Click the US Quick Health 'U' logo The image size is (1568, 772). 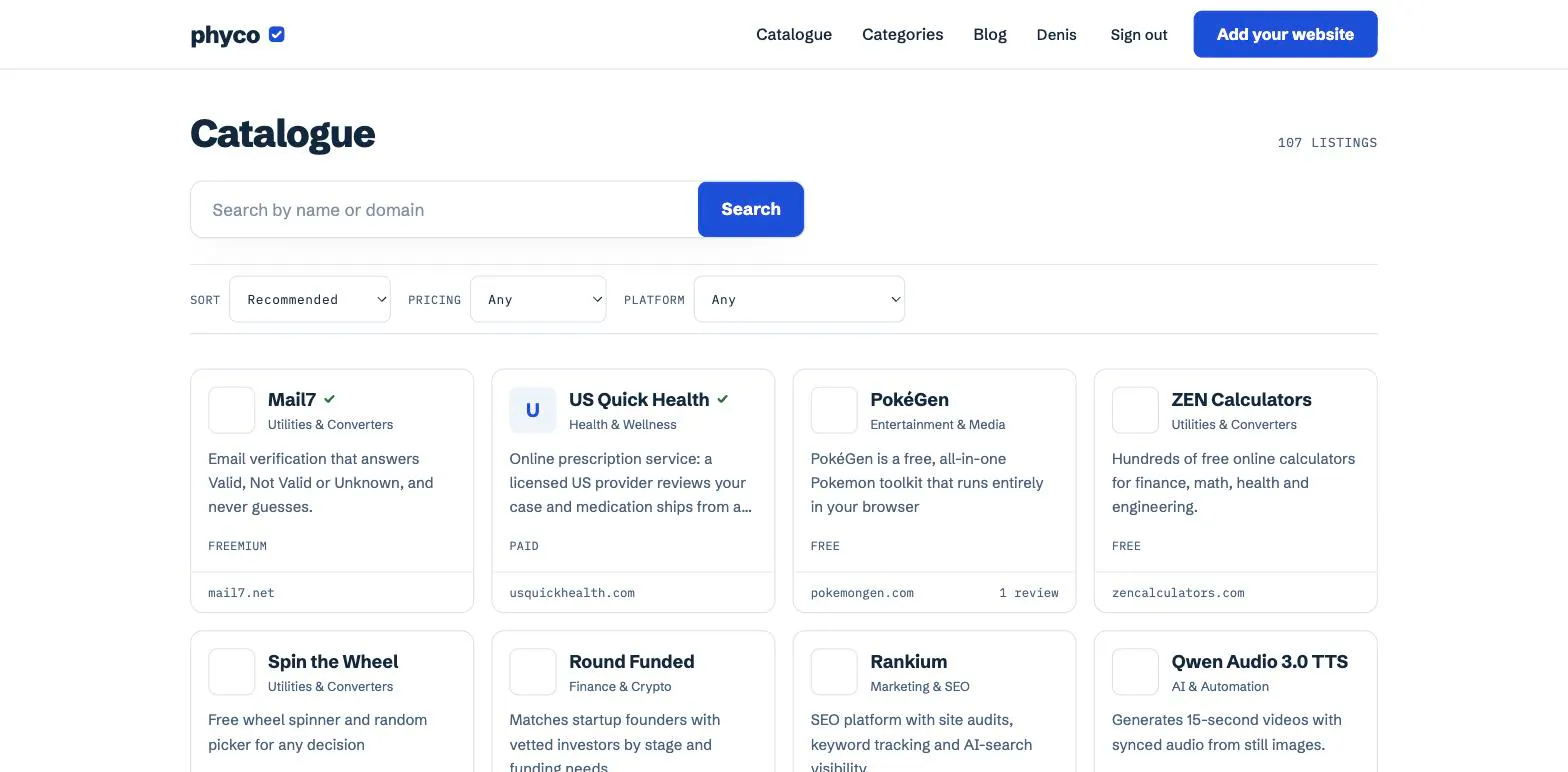click(x=533, y=410)
